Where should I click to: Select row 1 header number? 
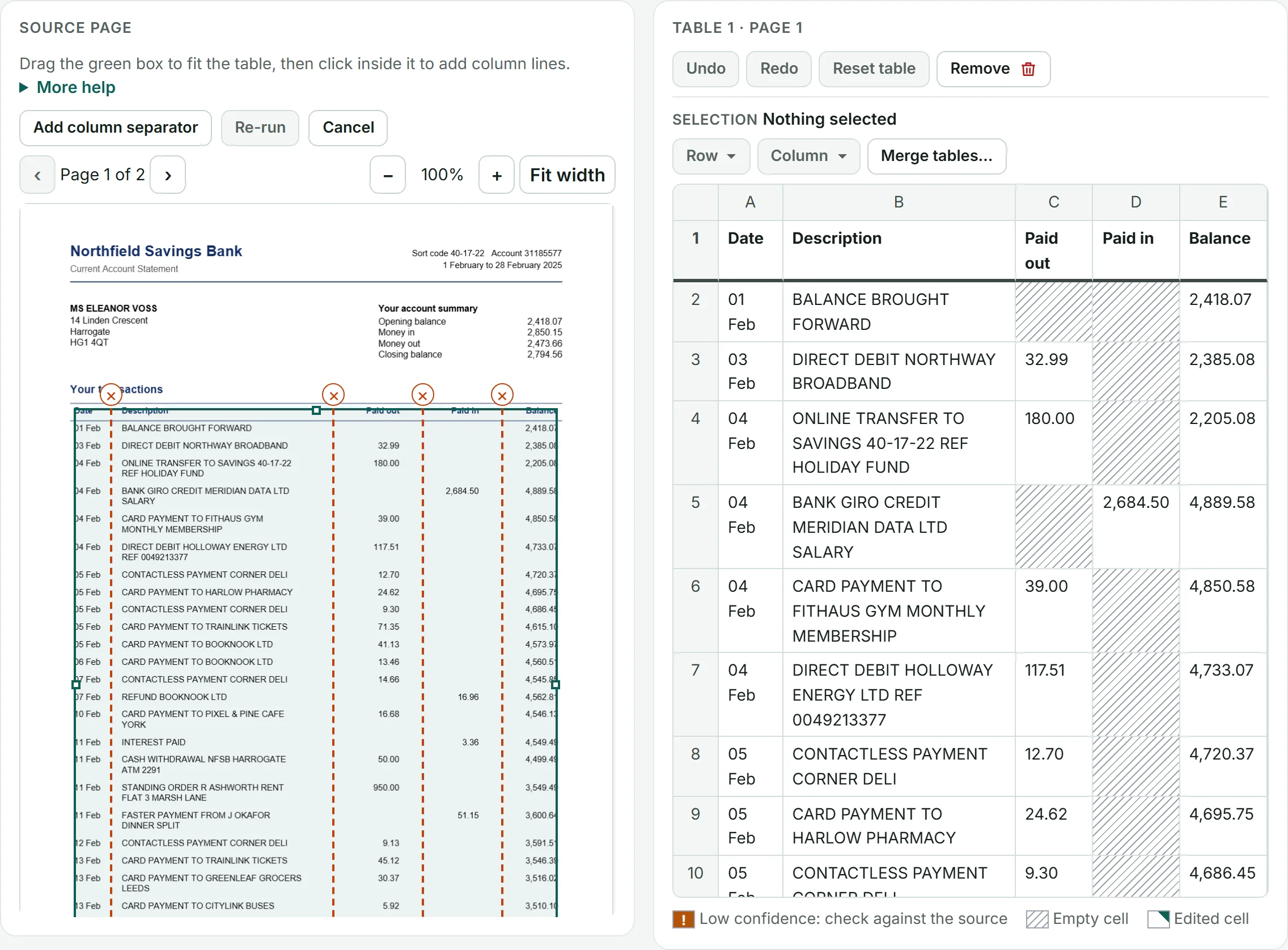pos(696,251)
